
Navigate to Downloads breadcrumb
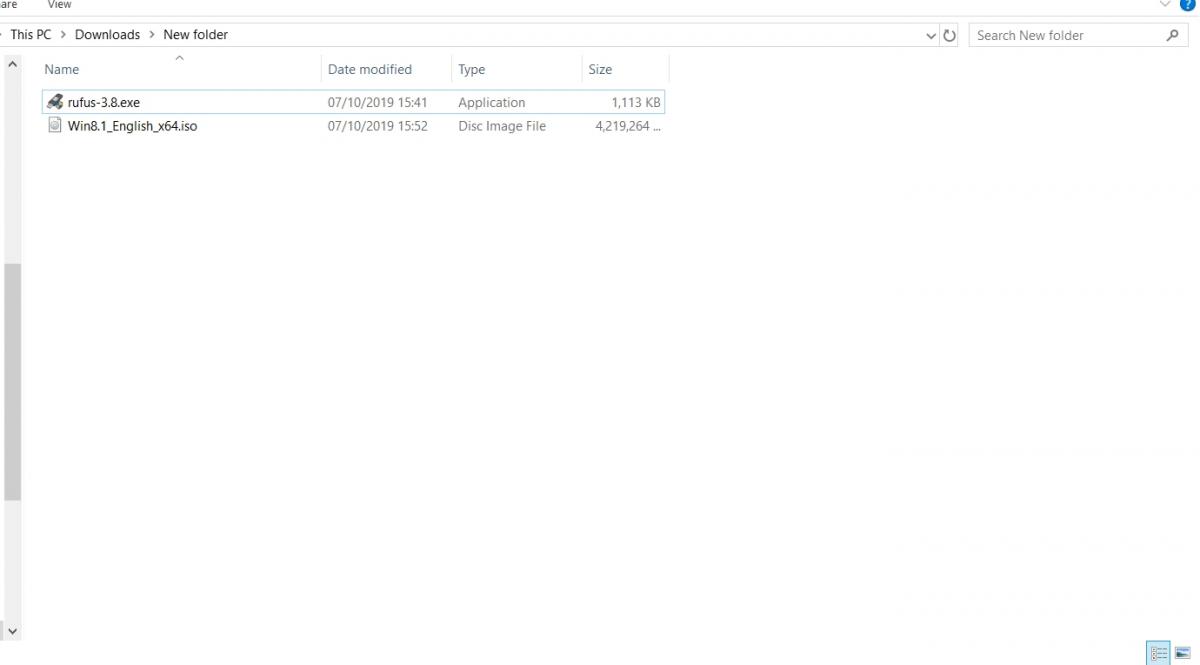click(107, 35)
